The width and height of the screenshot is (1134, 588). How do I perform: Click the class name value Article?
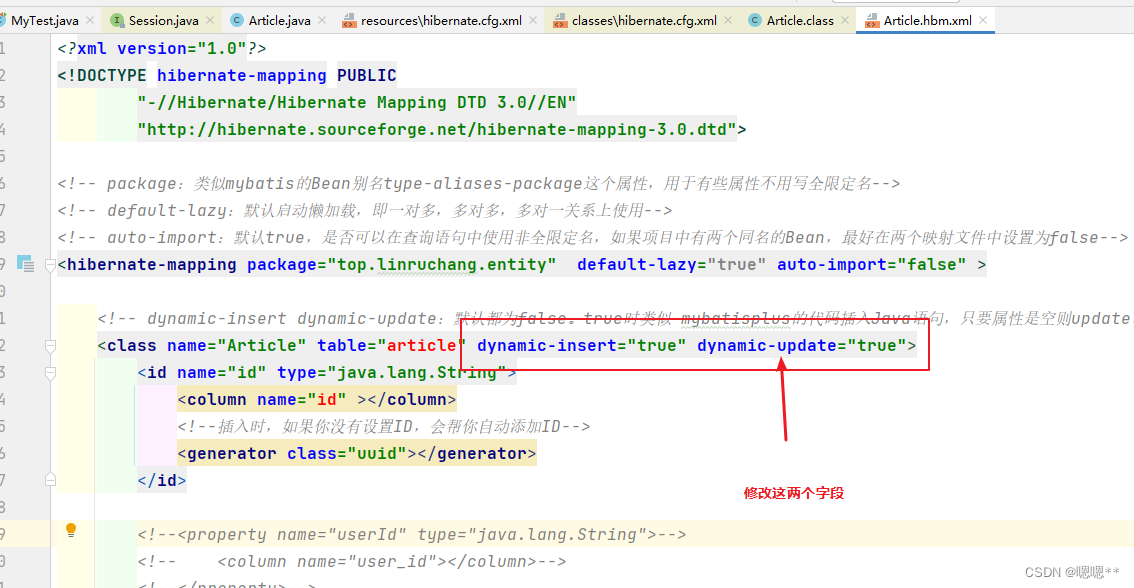[x=262, y=346]
